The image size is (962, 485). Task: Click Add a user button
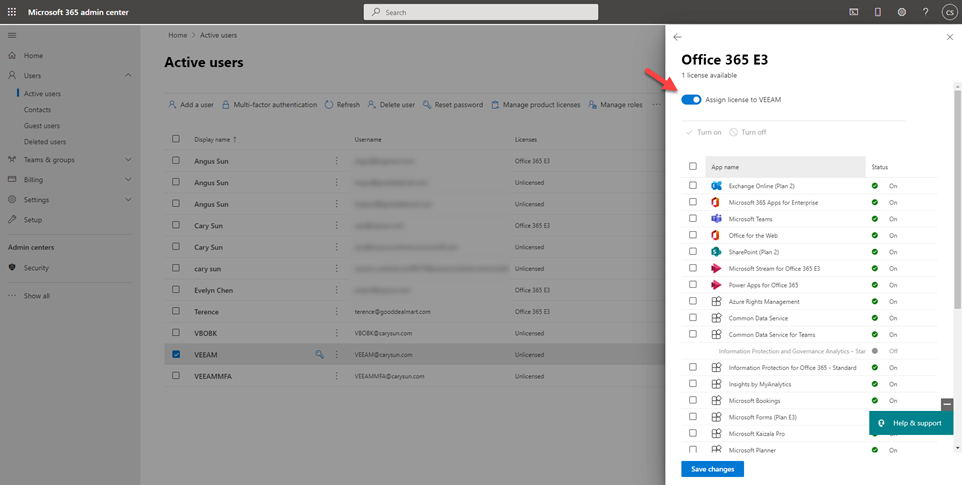click(191, 105)
